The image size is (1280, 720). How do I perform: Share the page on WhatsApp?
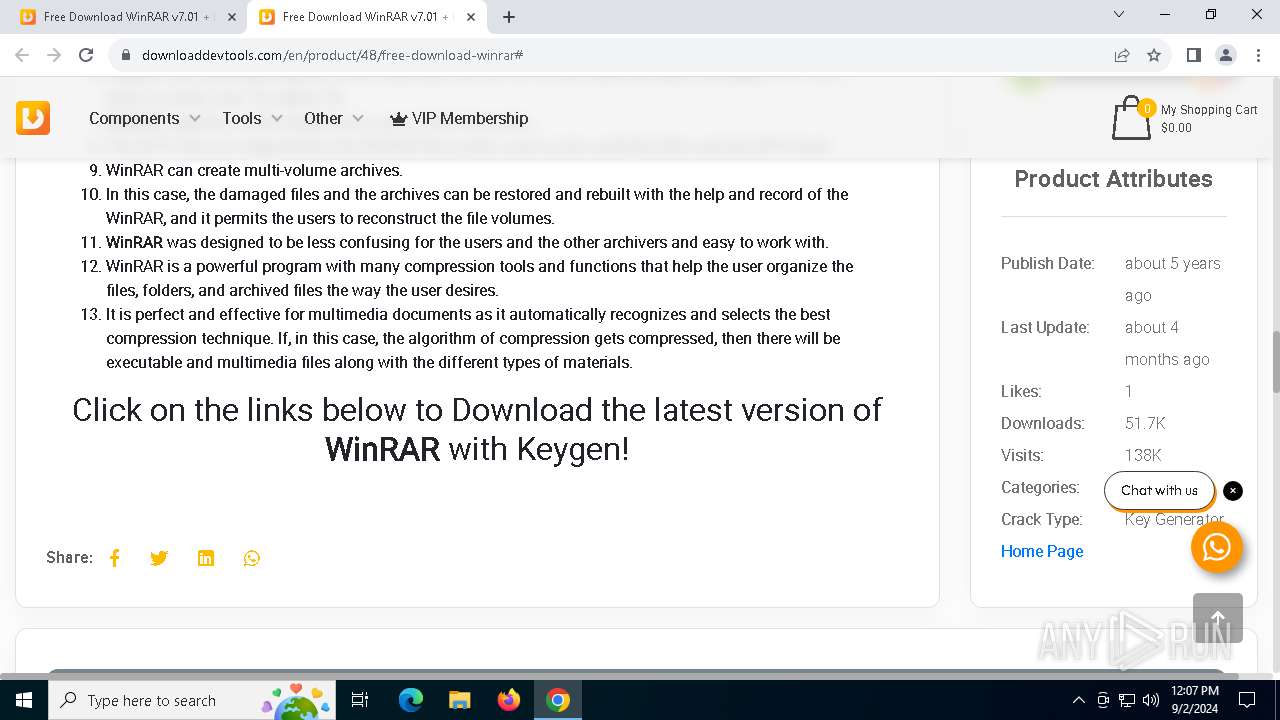pos(252,558)
